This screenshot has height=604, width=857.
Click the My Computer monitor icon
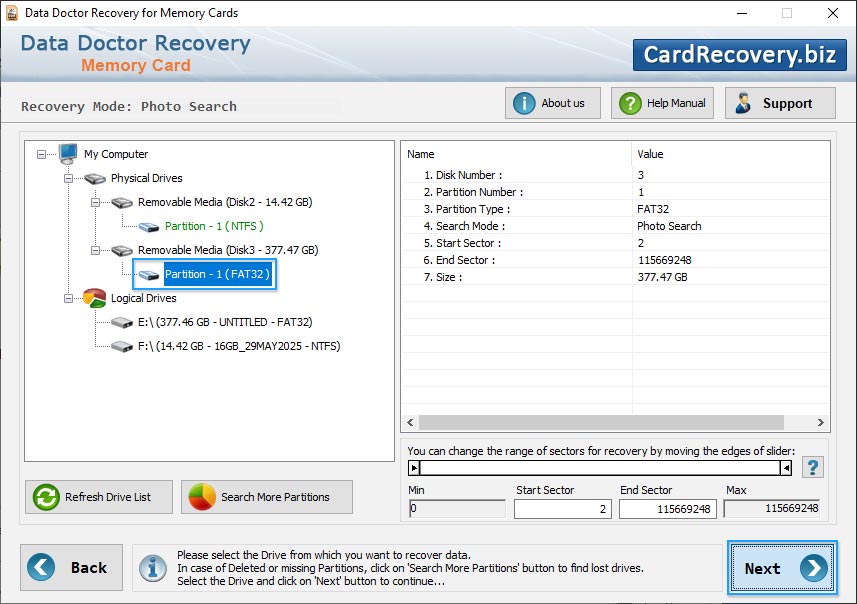(68, 154)
